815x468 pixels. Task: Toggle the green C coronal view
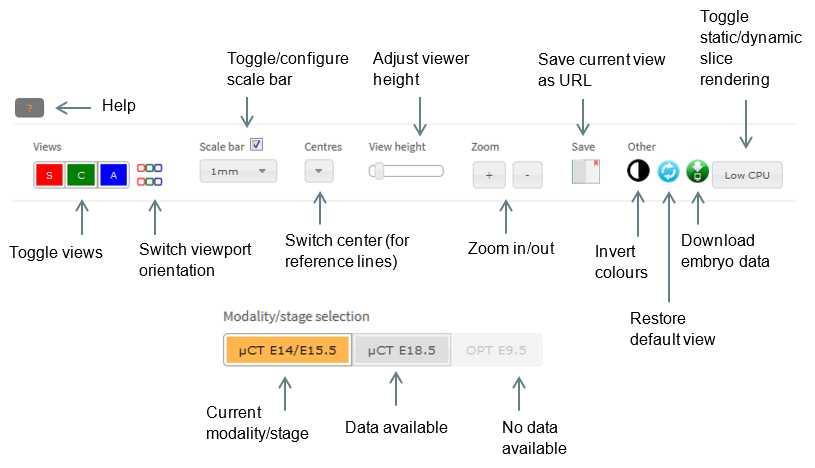81,175
